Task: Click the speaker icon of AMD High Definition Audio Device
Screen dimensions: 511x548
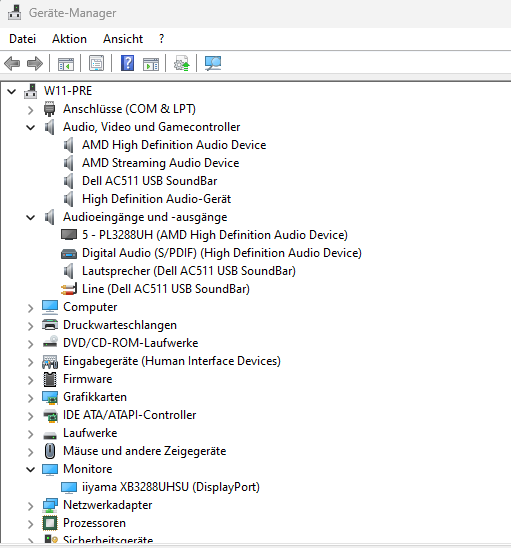Action: coord(69,145)
